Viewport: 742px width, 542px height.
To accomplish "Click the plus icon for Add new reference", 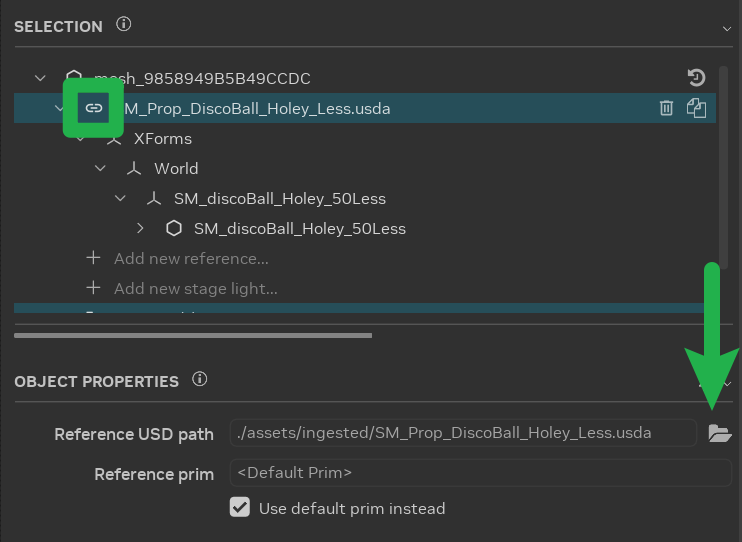I will (93, 258).
